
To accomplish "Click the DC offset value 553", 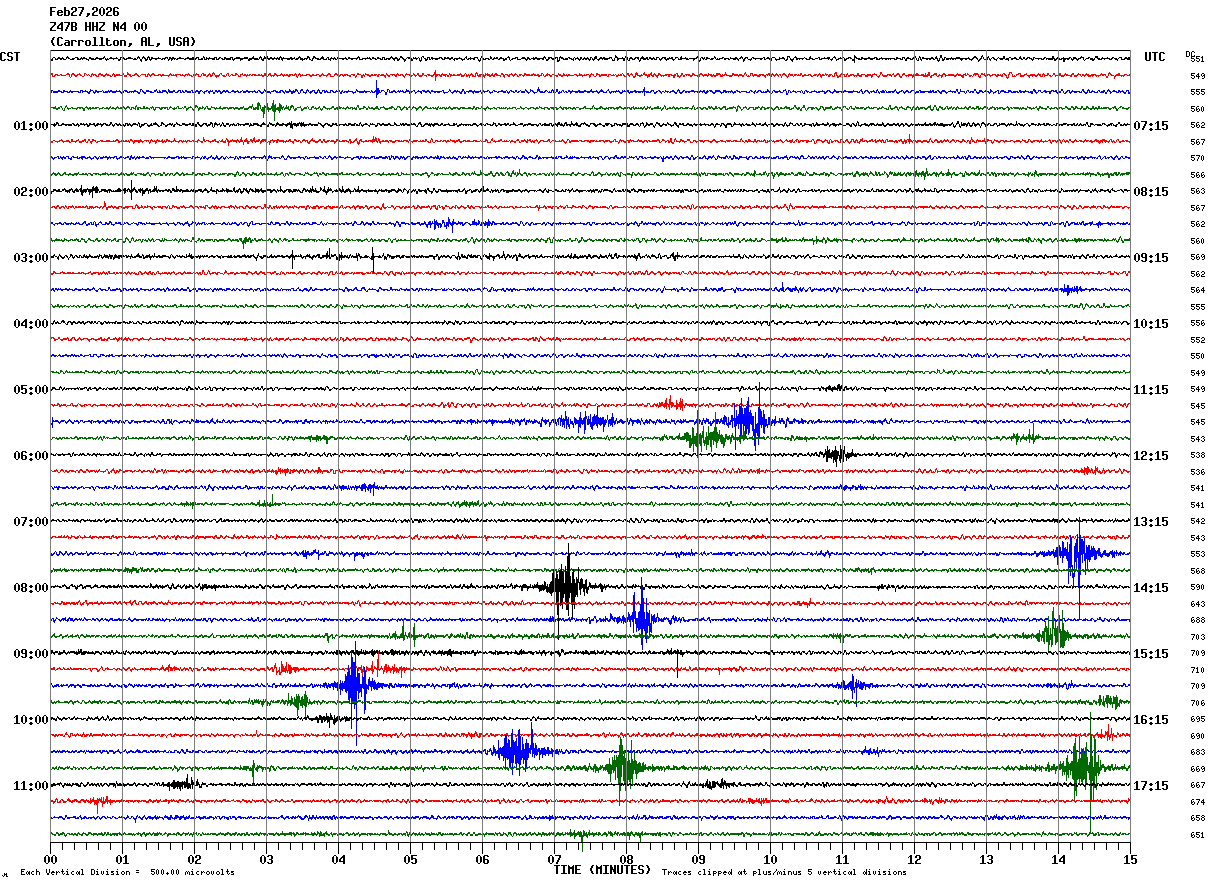I will pos(1197,555).
